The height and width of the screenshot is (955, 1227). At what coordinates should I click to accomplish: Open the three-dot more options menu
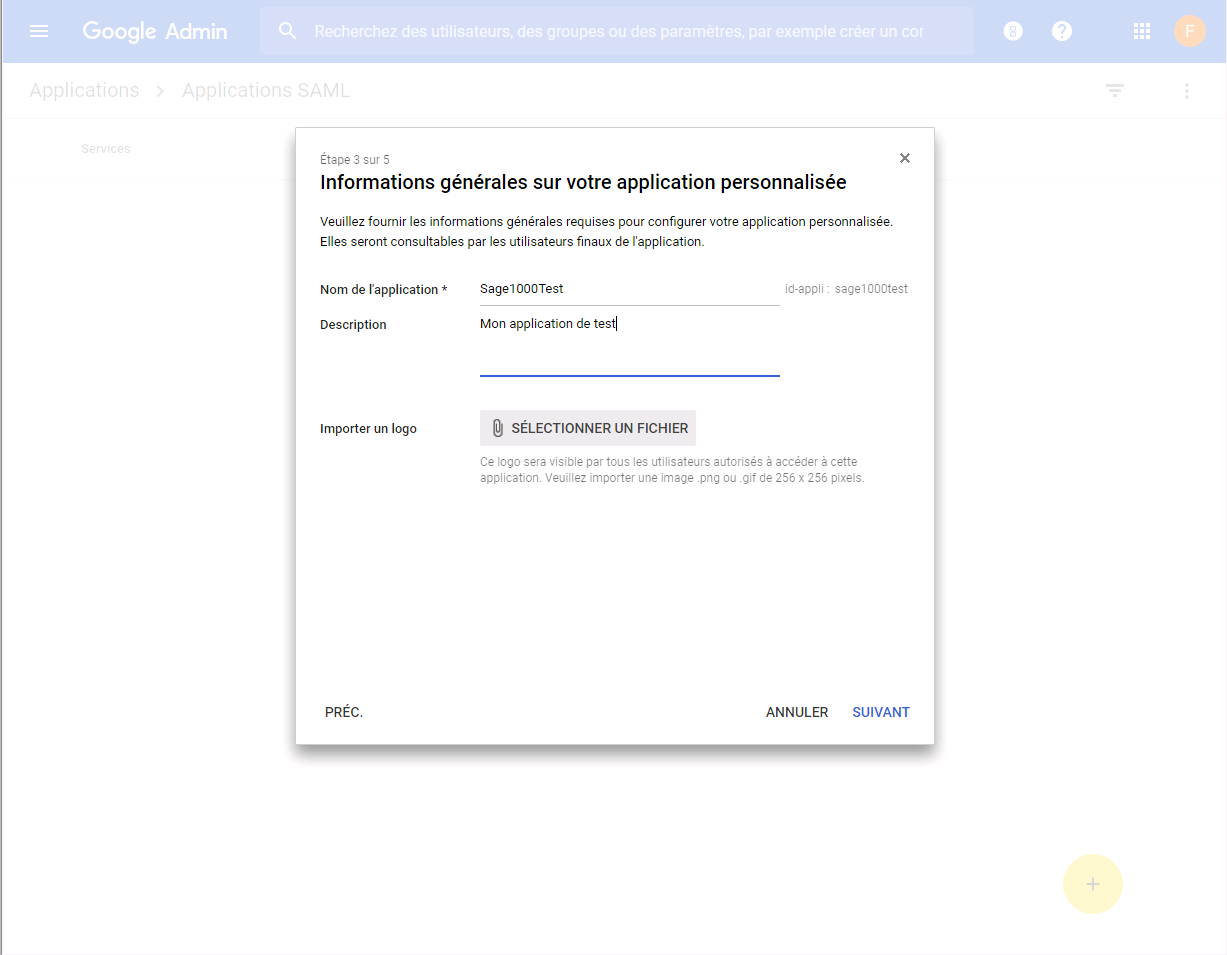click(1187, 91)
